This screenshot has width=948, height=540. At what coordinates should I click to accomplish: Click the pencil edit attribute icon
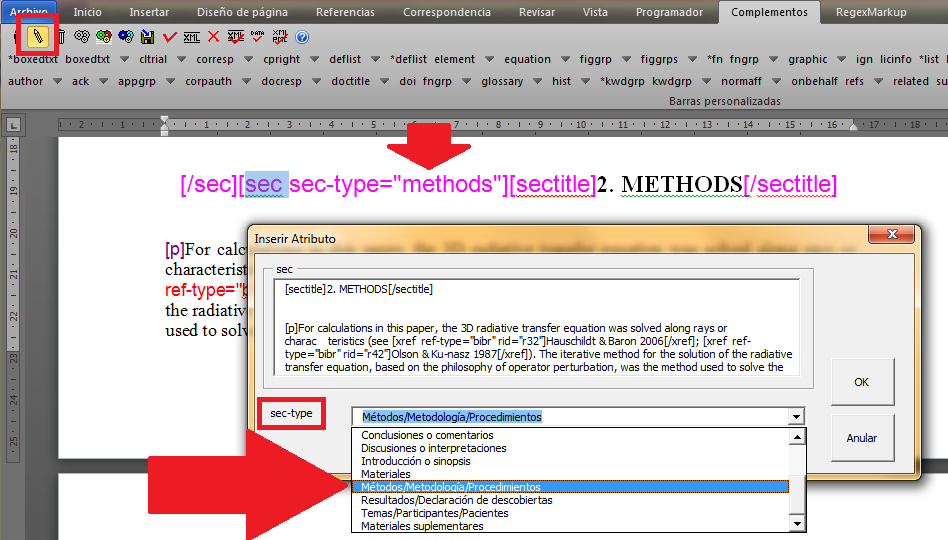[39, 37]
